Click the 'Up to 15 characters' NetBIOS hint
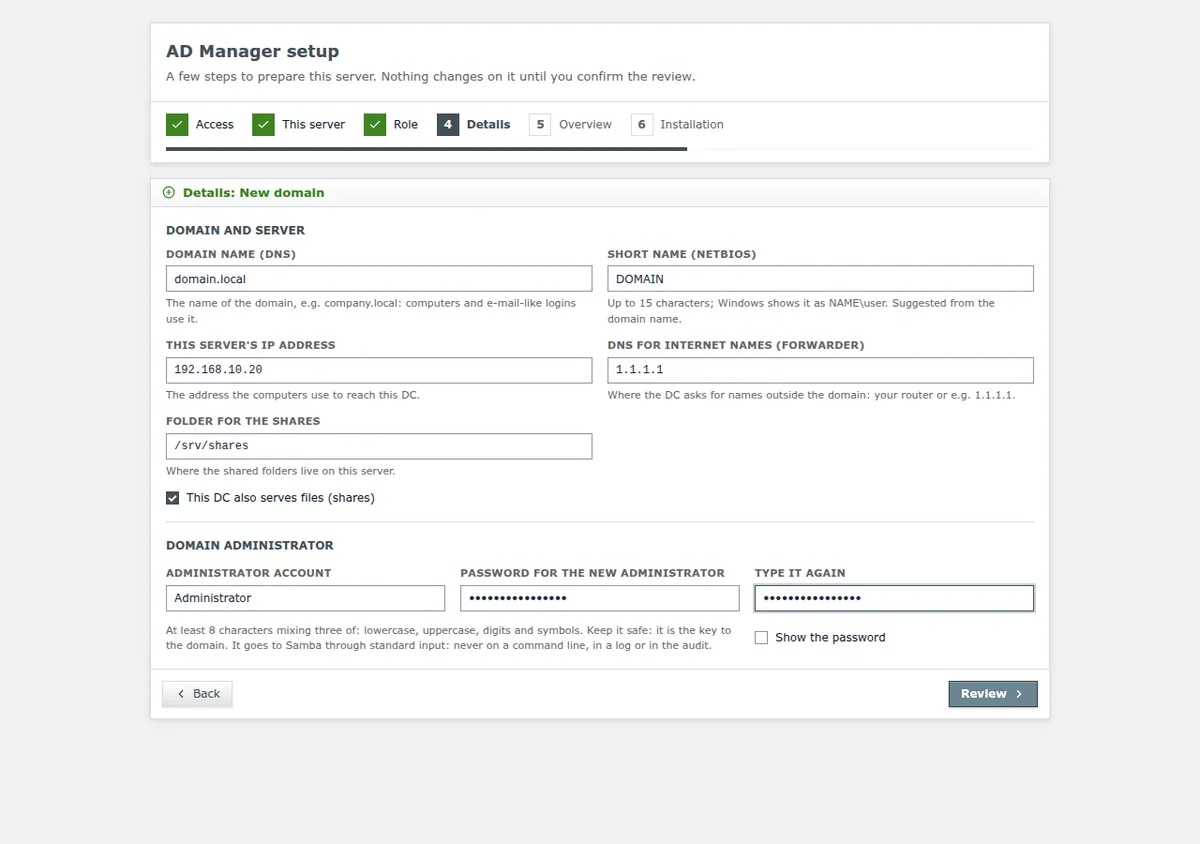This screenshot has width=1200, height=844. pos(801,311)
